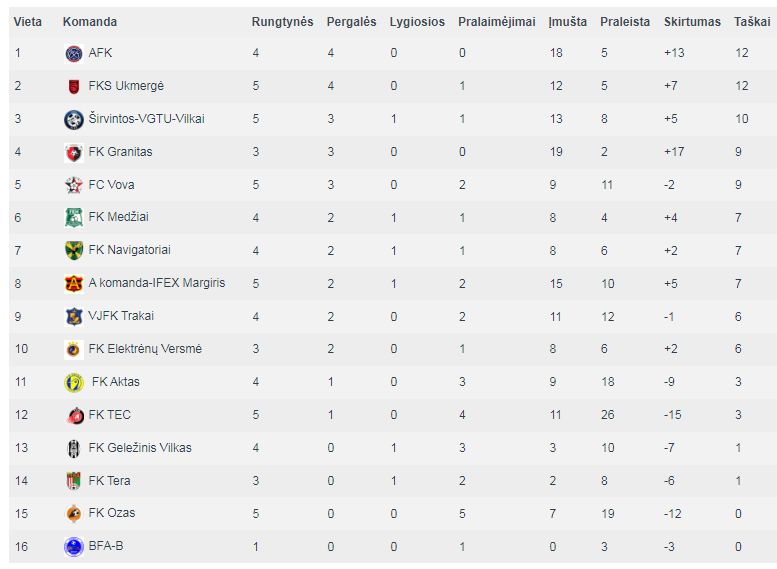Screen dimensions: 777x569
Task: Click the FK Medžiai green badge
Action: click(x=74, y=218)
